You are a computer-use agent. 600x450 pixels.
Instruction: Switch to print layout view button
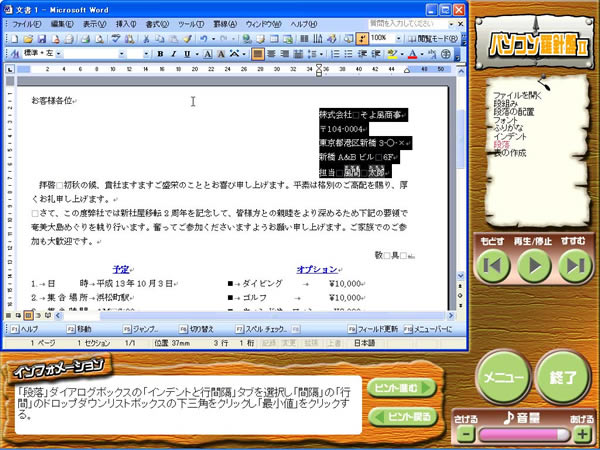pyautogui.click(x=28, y=316)
